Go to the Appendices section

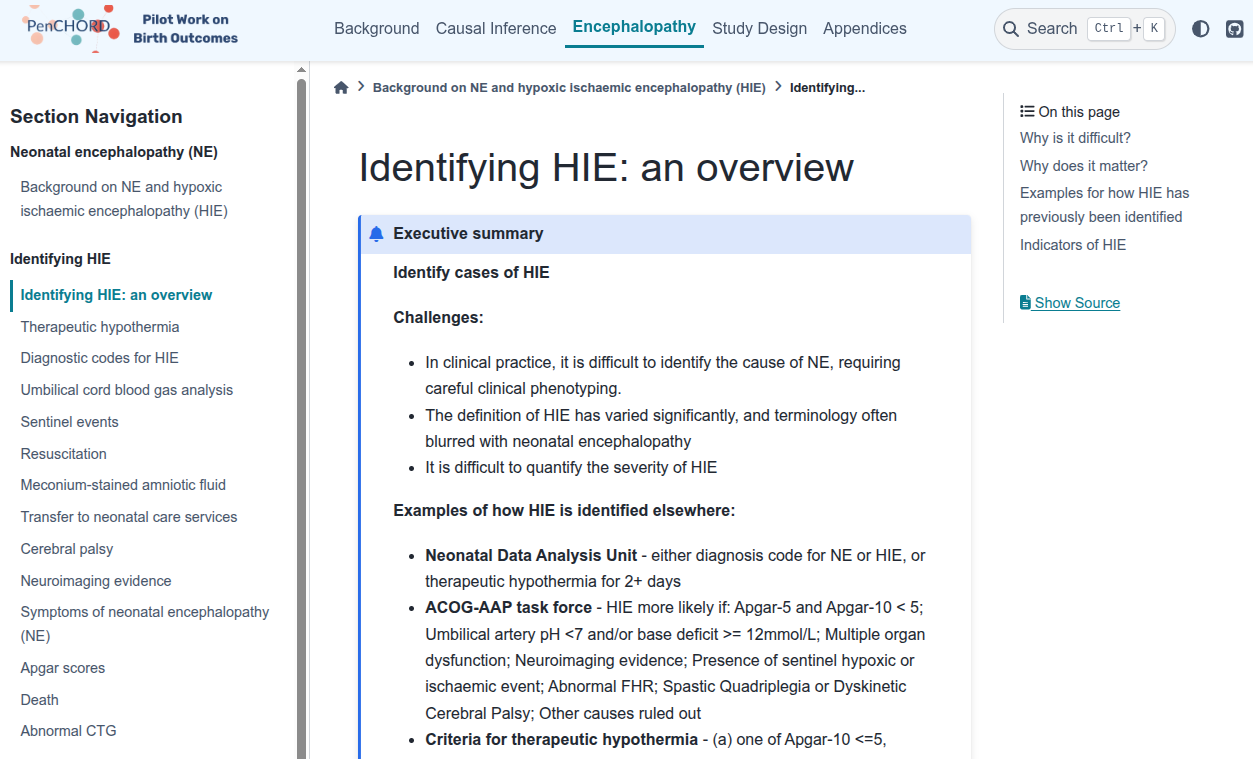[x=864, y=29]
